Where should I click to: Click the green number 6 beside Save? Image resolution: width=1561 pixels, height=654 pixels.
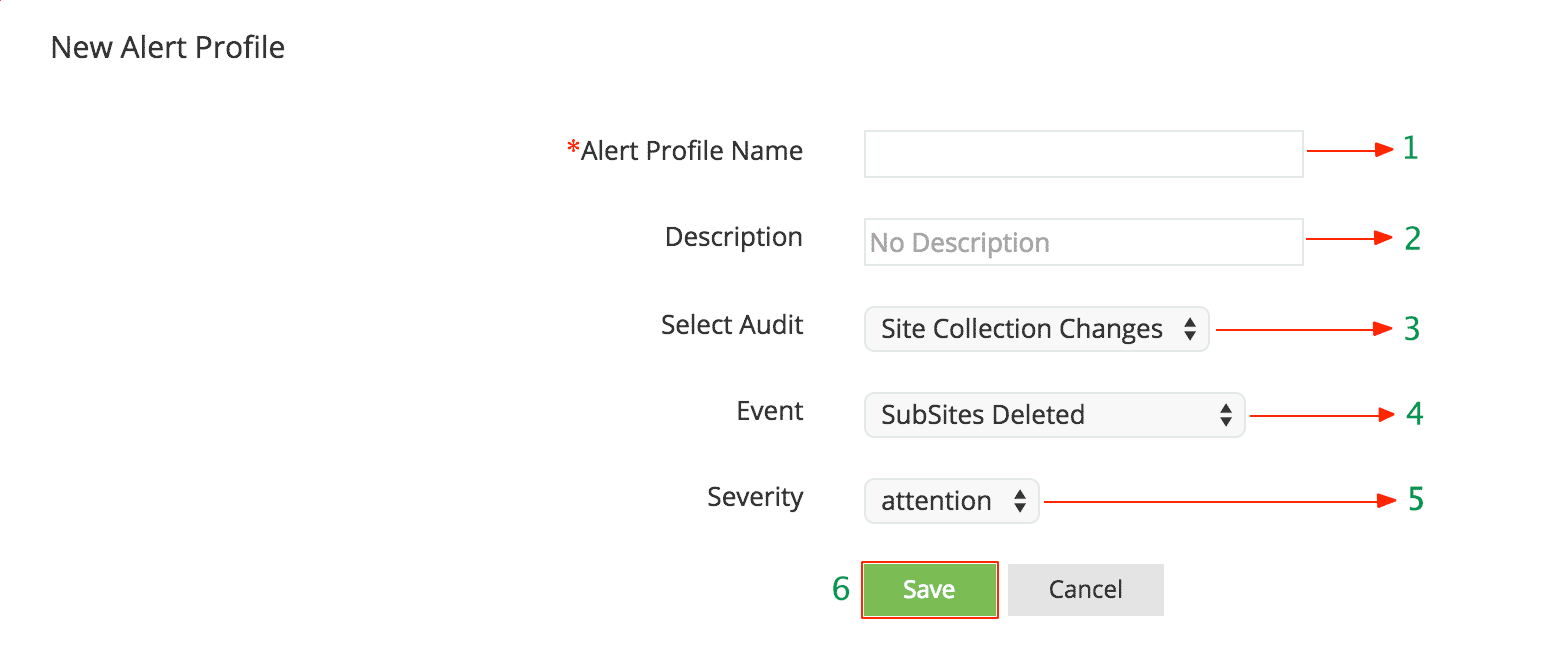click(841, 590)
